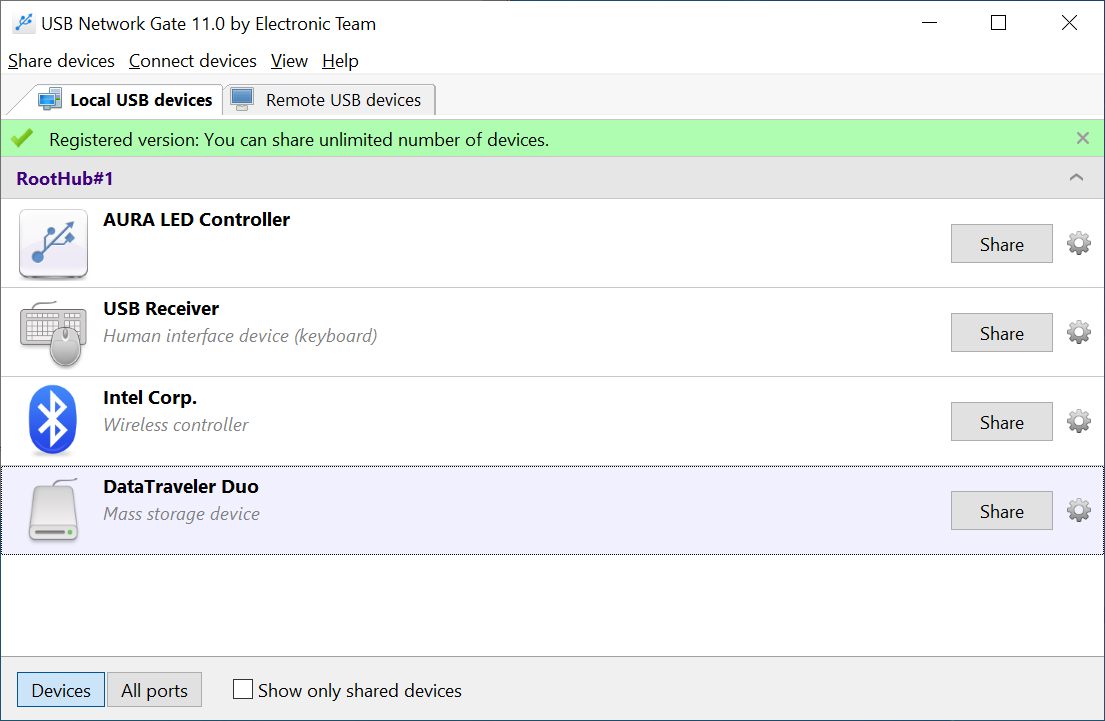Open the Connect devices menu
This screenshot has height=721, width=1105.
tap(192, 61)
